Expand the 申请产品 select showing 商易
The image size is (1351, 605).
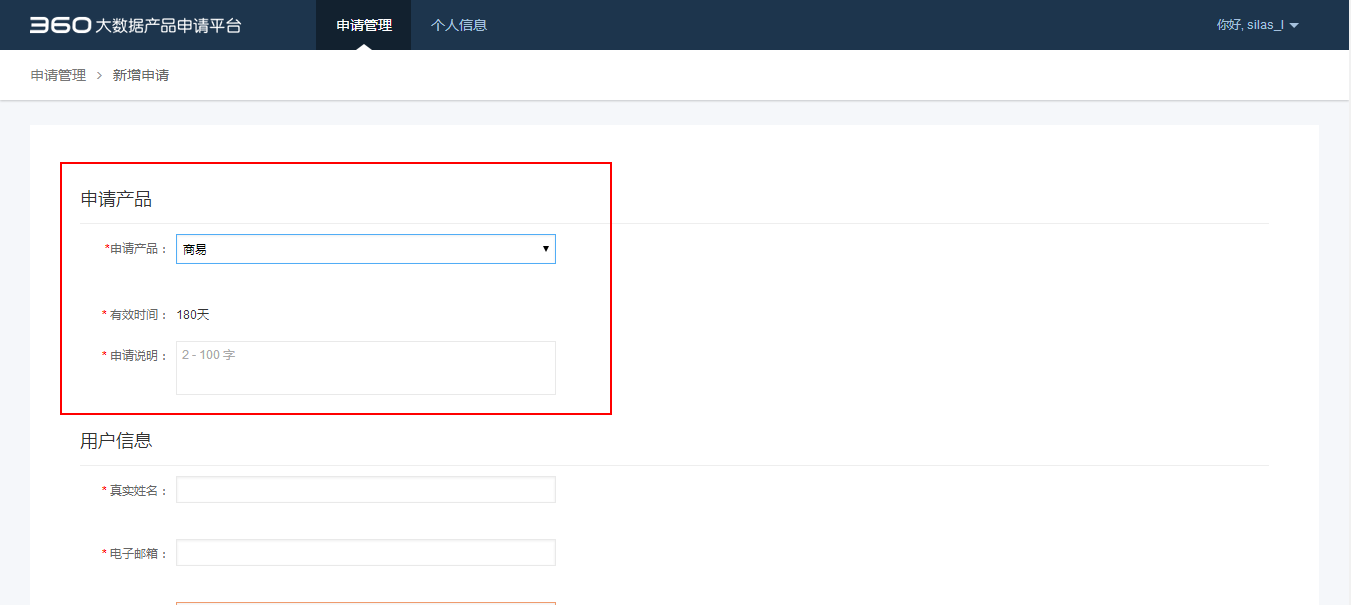click(355, 249)
